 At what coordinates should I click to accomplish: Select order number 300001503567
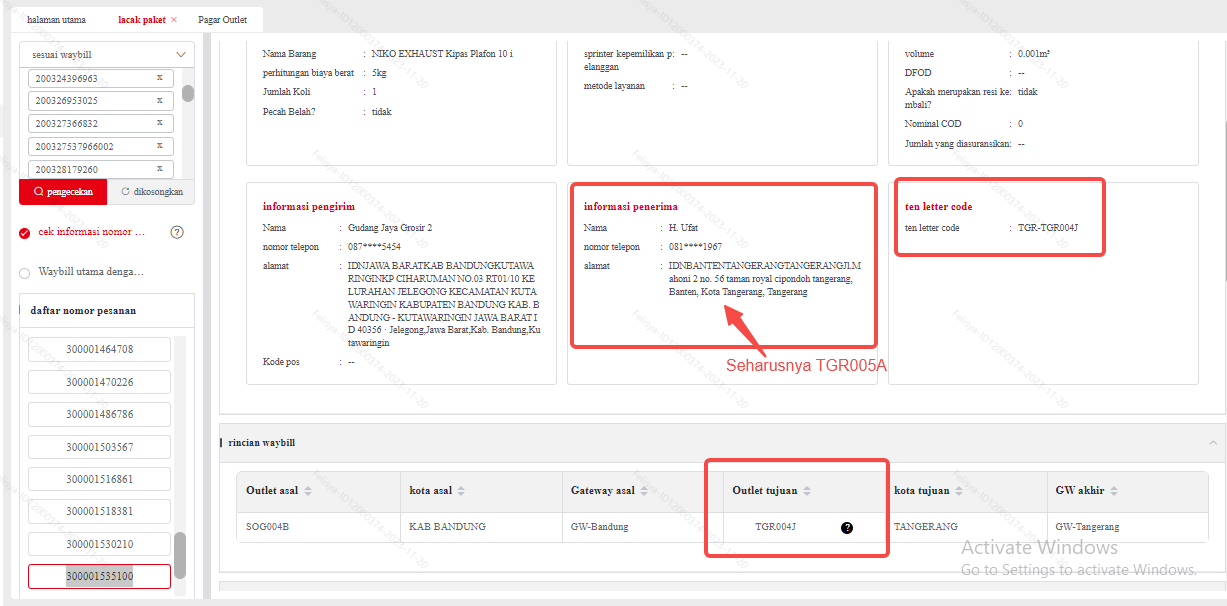pos(99,447)
